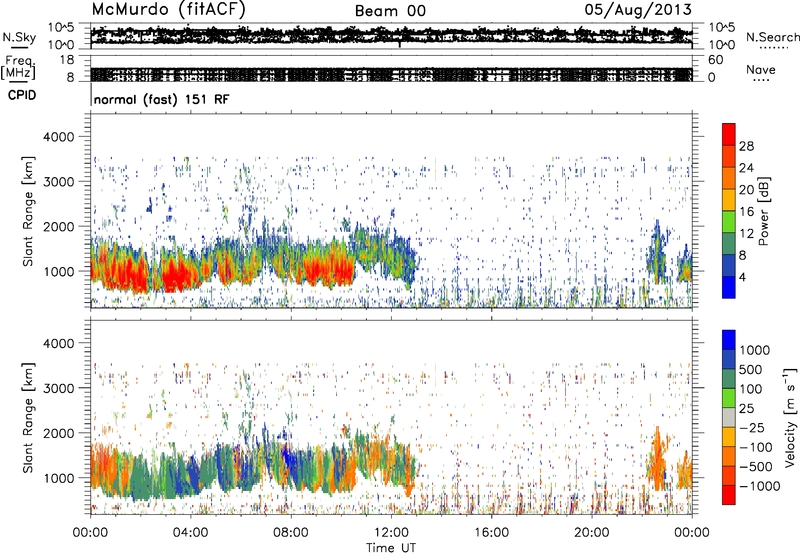The image size is (800, 554).
Task: Click the 'Slant Range [km]' label of the power panel
Action: (x=28, y=211)
